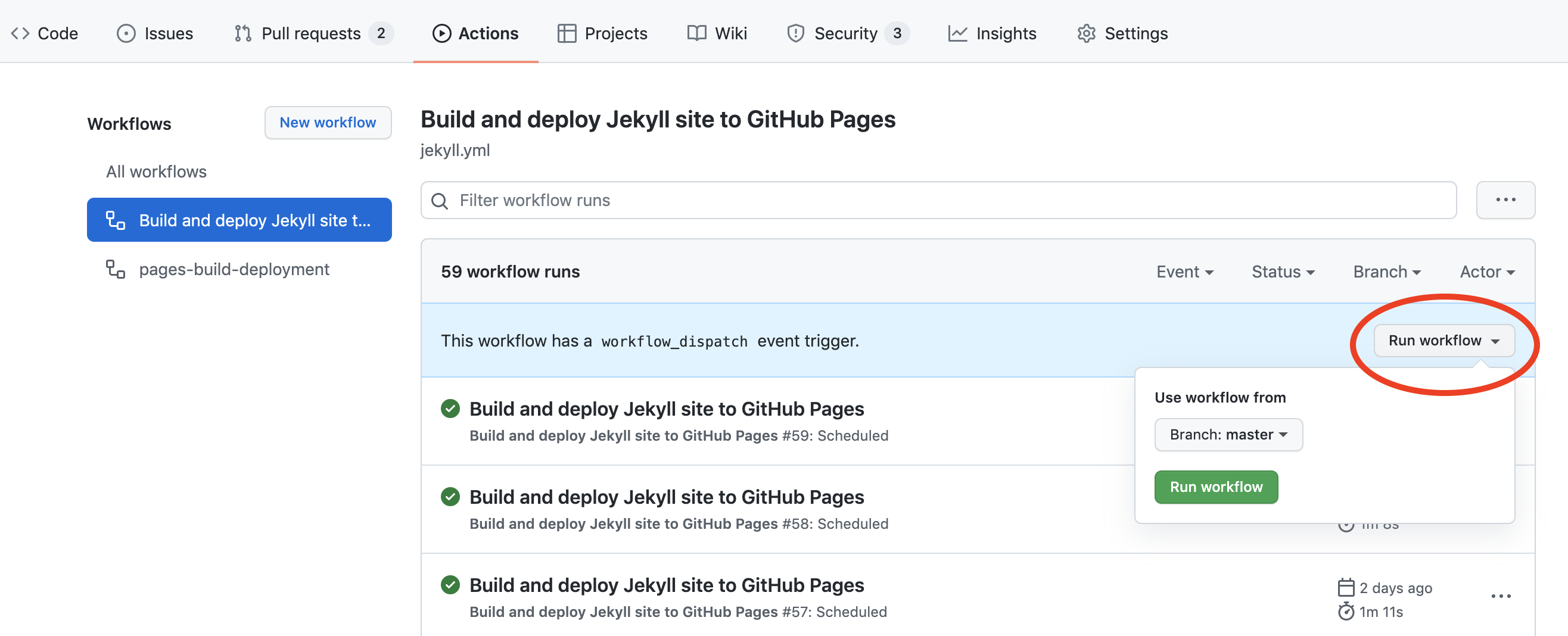
Task: Click the '2 days ago' timestamp
Action: [1396, 588]
